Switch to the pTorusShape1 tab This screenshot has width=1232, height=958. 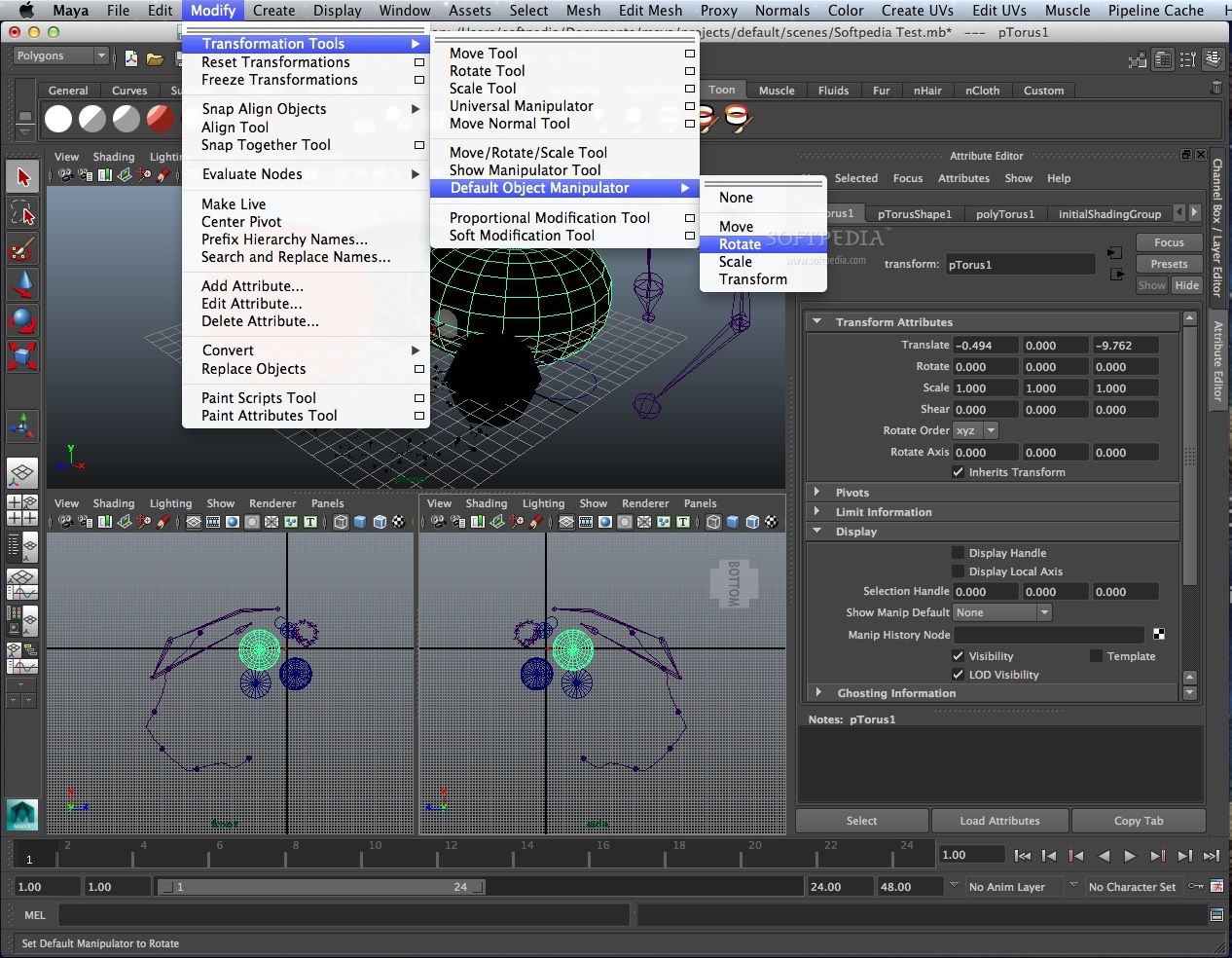click(x=915, y=213)
